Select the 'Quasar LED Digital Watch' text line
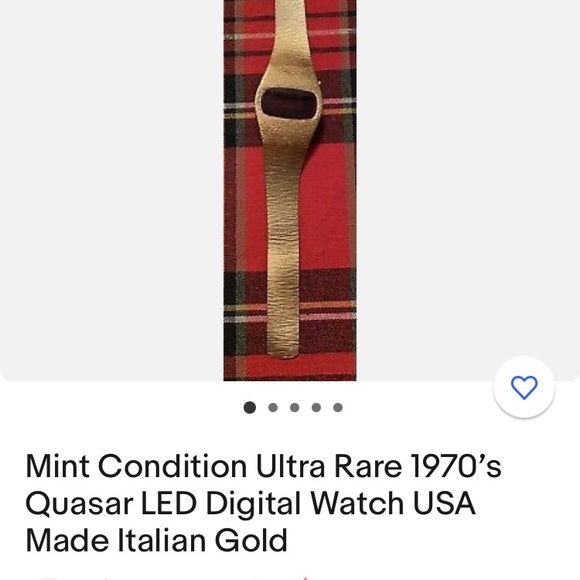 coord(215,503)
